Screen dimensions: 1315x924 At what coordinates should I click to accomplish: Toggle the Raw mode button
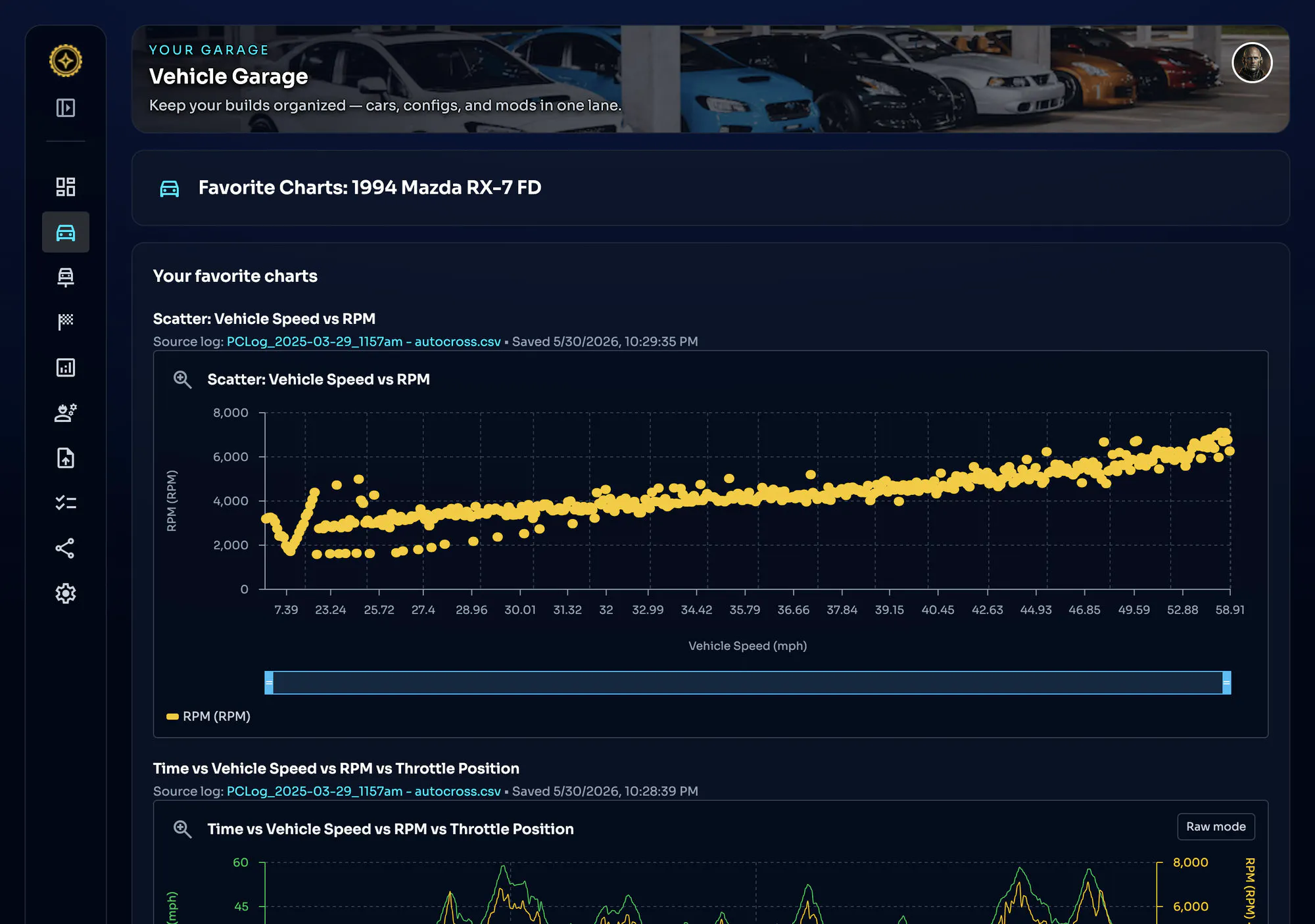[x=1216, y=827]
